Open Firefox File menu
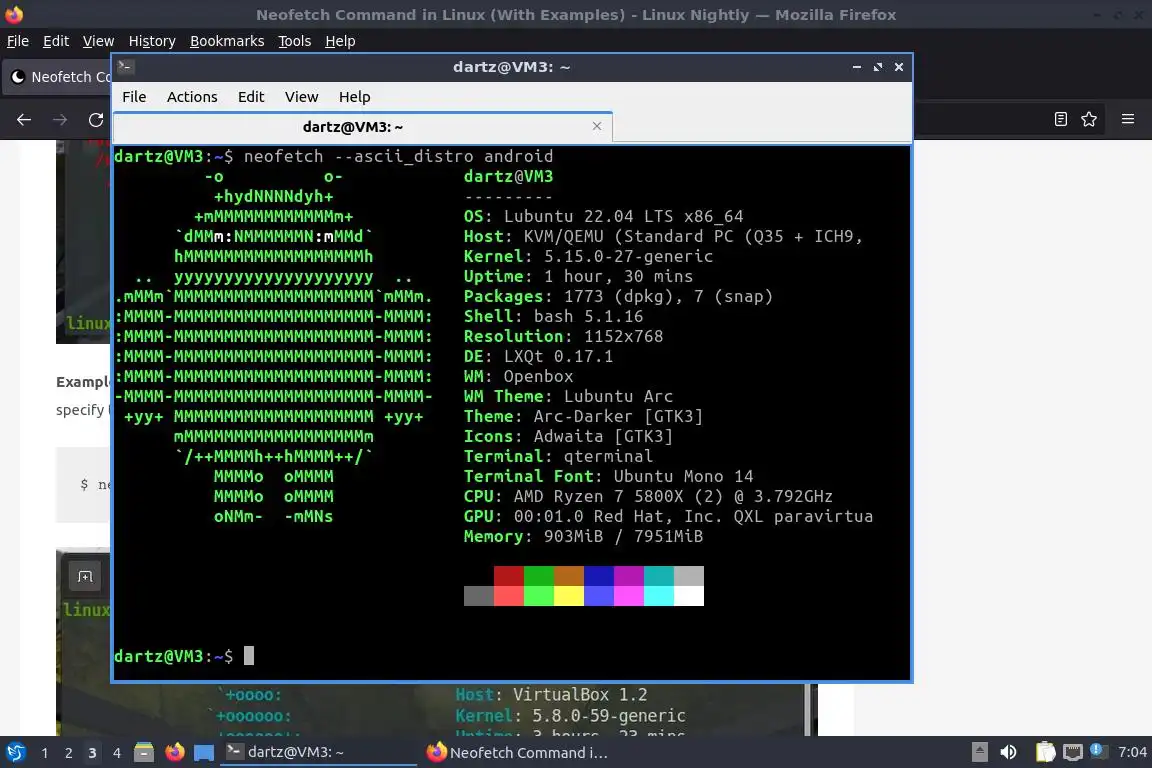1152x768 pixels. (18, 41)
